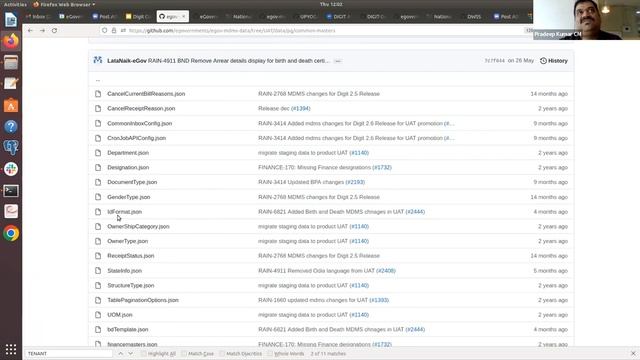
Task: Open the clock and calendar panel
Action: [x=331, y=4]
